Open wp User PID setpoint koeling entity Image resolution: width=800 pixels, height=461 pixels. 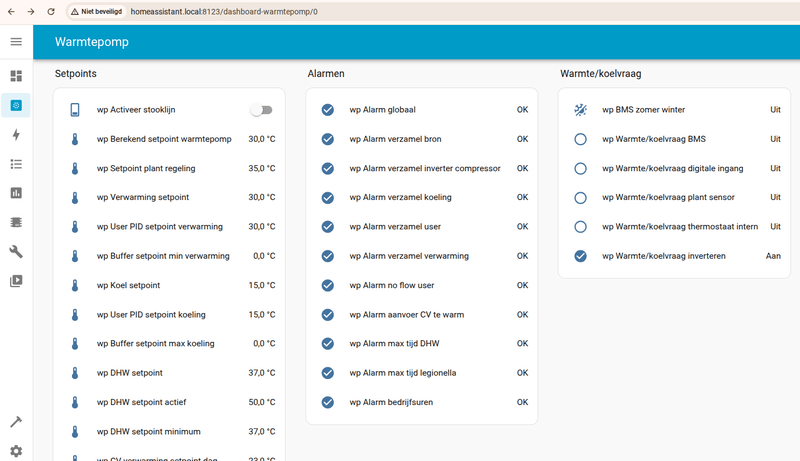[151, 315]
